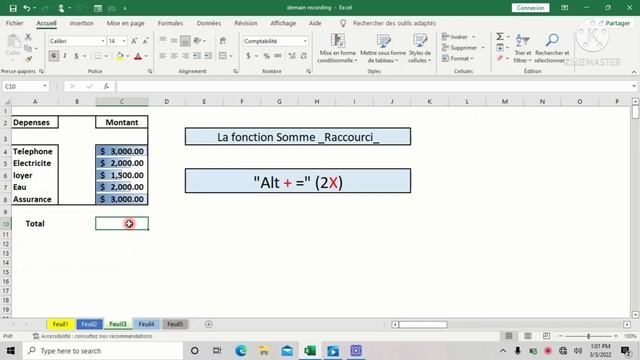Toggle top vertical alignment
The width and height of the screenshot is (640, 360).
(162, 41)
